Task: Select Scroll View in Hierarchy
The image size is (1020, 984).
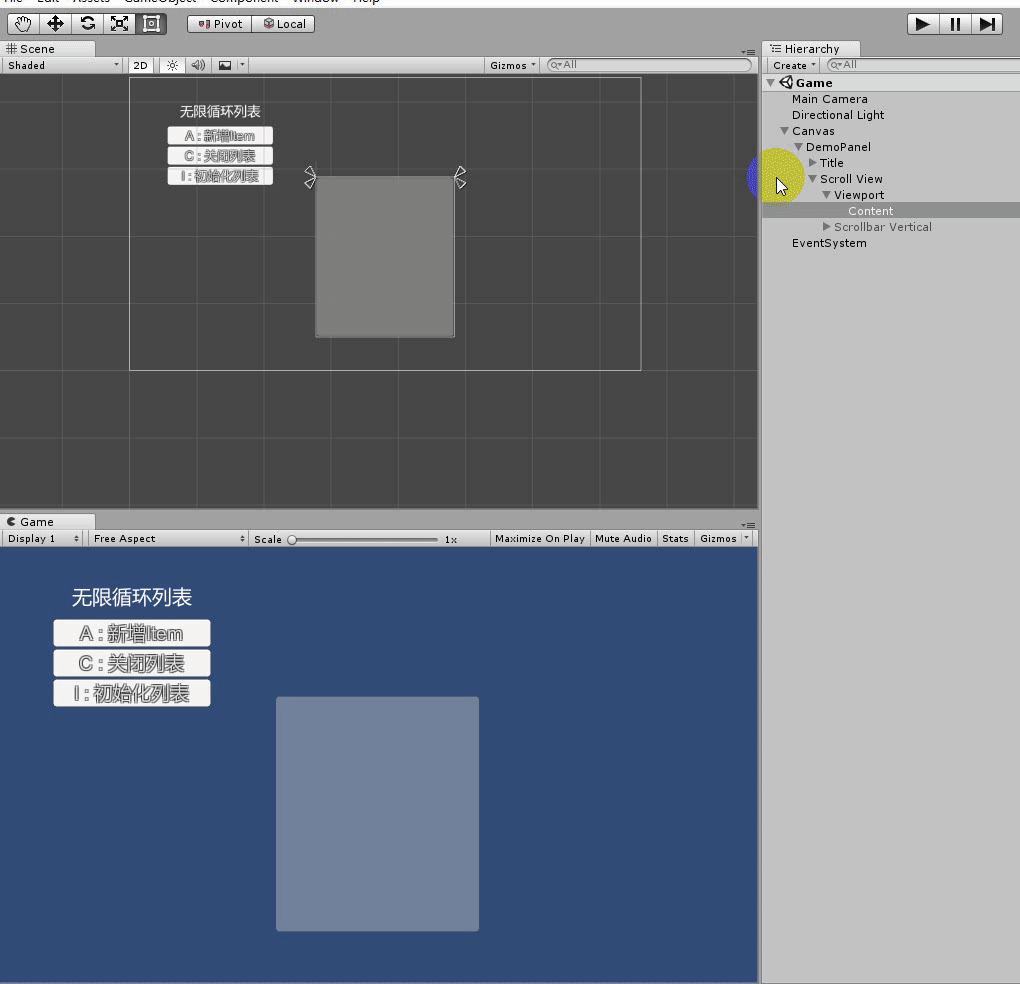Action: click(851, 179)
